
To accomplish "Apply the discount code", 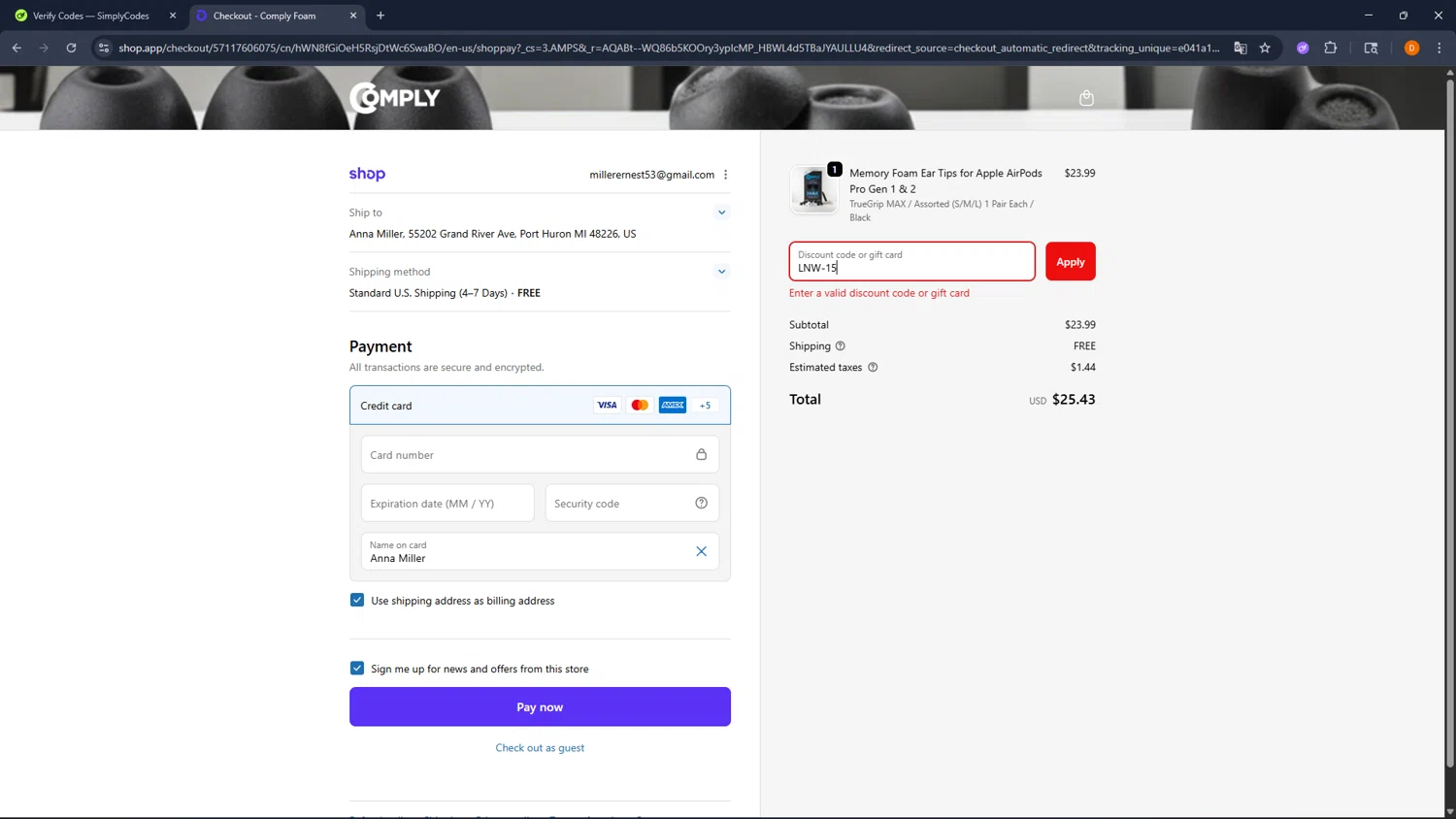I will [x=1071, y=261].
